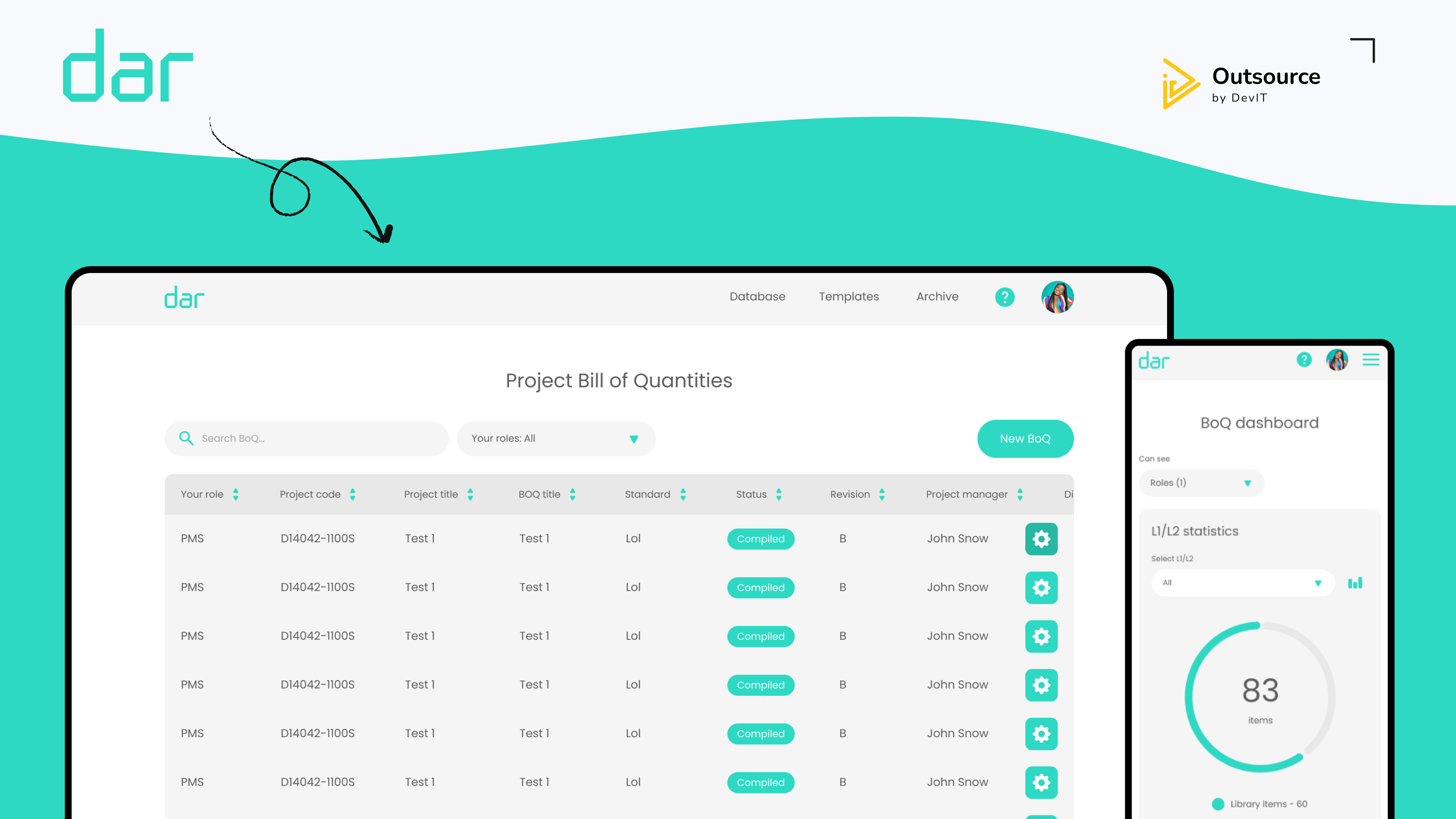Open settings gear for sixth table row
The image size is (1456, 819).
[x=1041, y=782]
